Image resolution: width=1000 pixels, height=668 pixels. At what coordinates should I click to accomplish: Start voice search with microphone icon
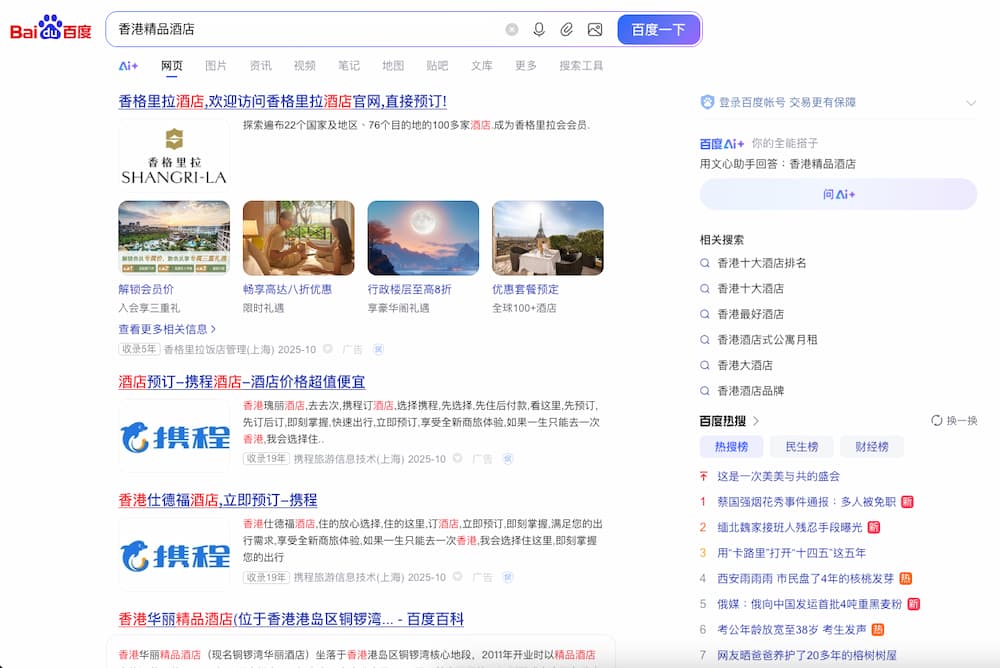(x=539, y=30)
